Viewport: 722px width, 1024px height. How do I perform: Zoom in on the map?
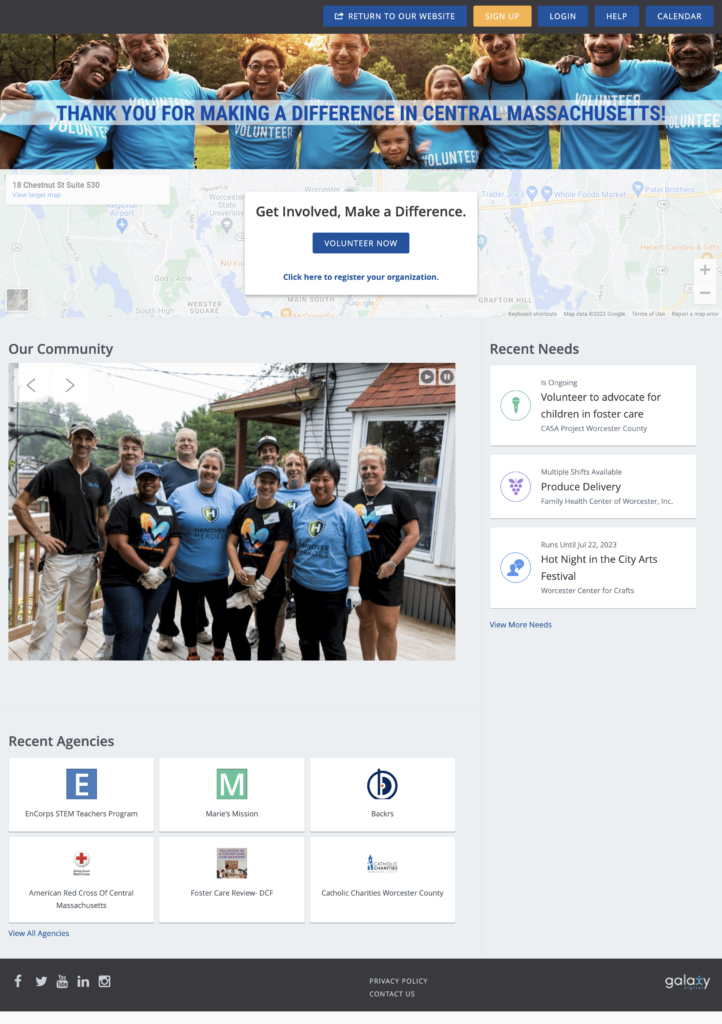point(705,270)
